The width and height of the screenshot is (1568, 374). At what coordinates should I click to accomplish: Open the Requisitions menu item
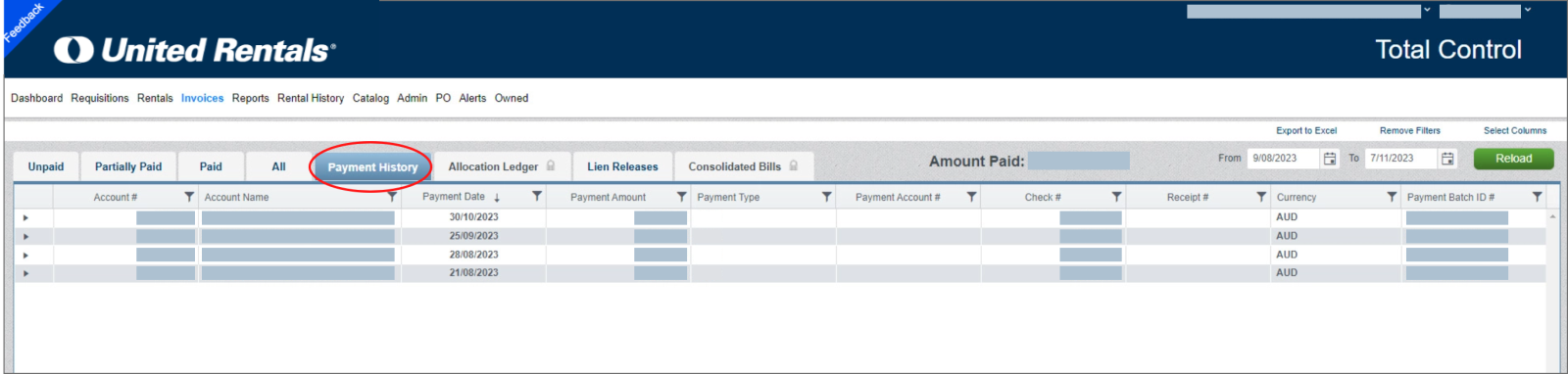click(x=100, y=98)
